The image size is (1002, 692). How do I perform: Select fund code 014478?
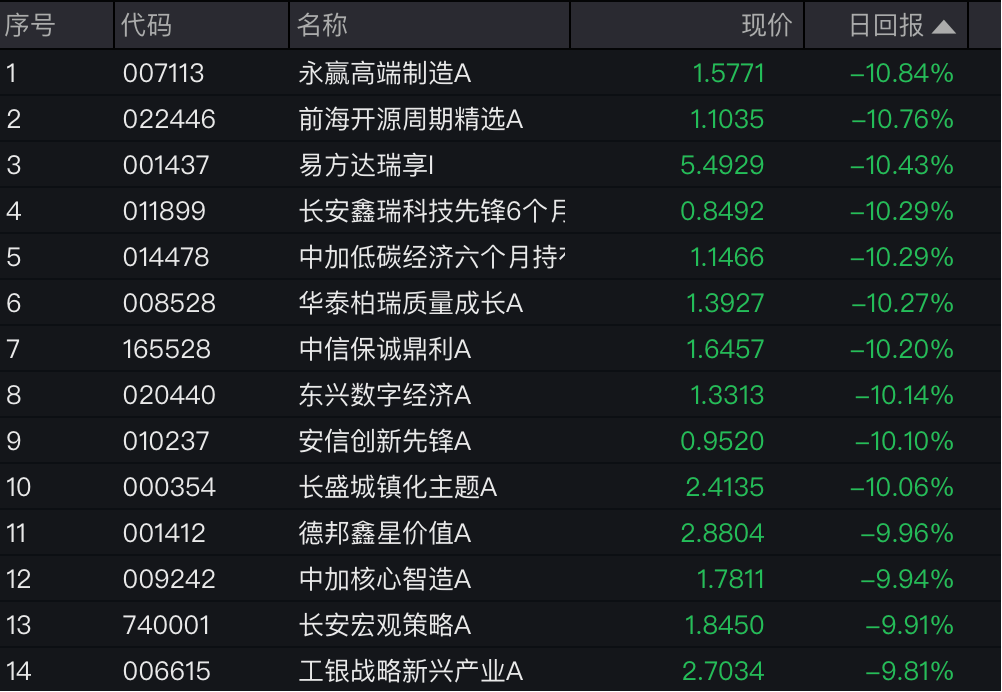click(x=166, y=257)
